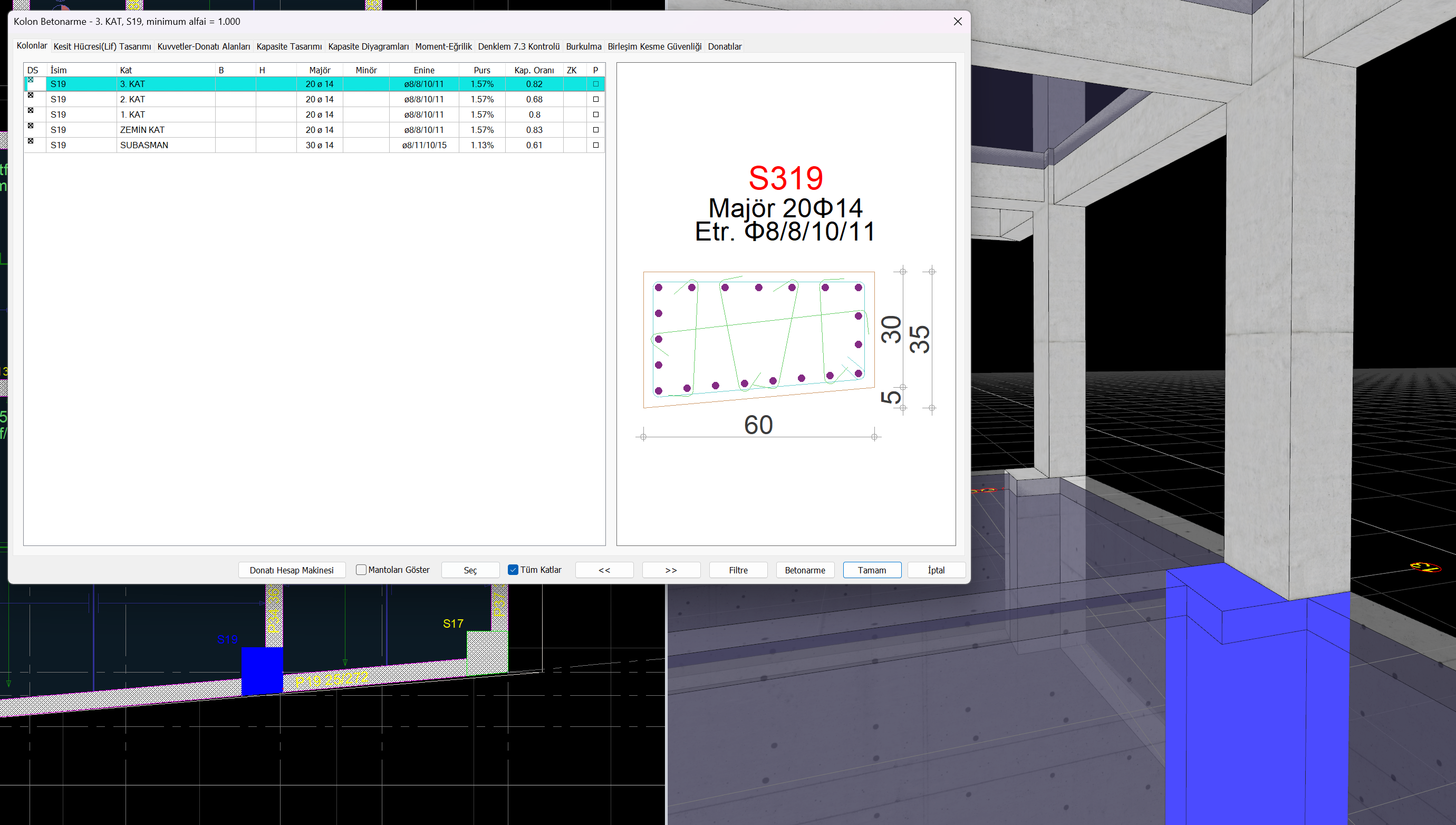Toggle P checkbox in the 2. KAT row

point(595,99)
